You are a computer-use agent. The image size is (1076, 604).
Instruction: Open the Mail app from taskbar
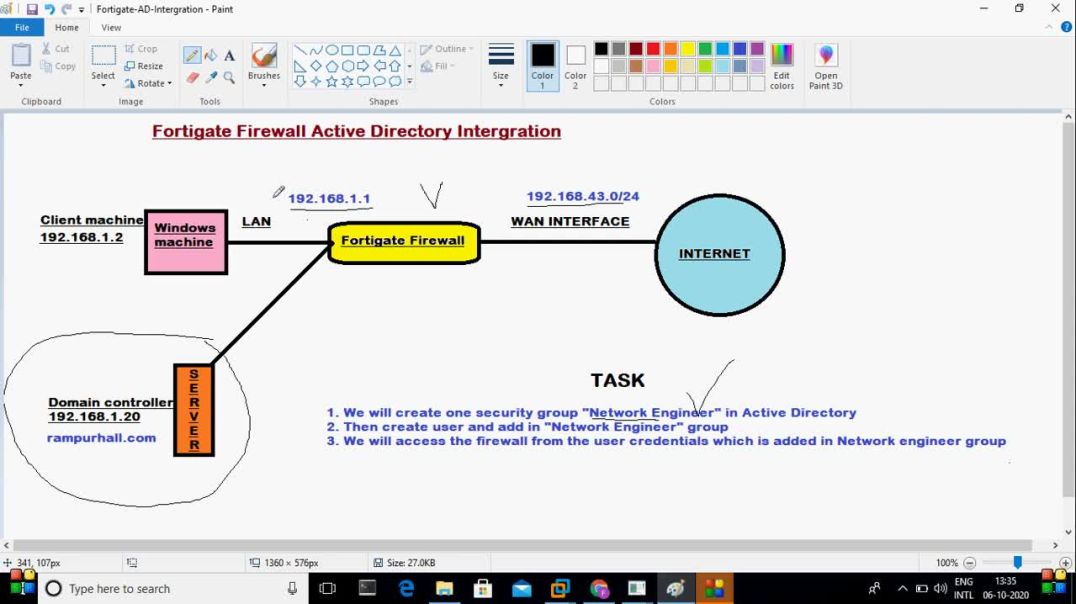tap(522, 589)
